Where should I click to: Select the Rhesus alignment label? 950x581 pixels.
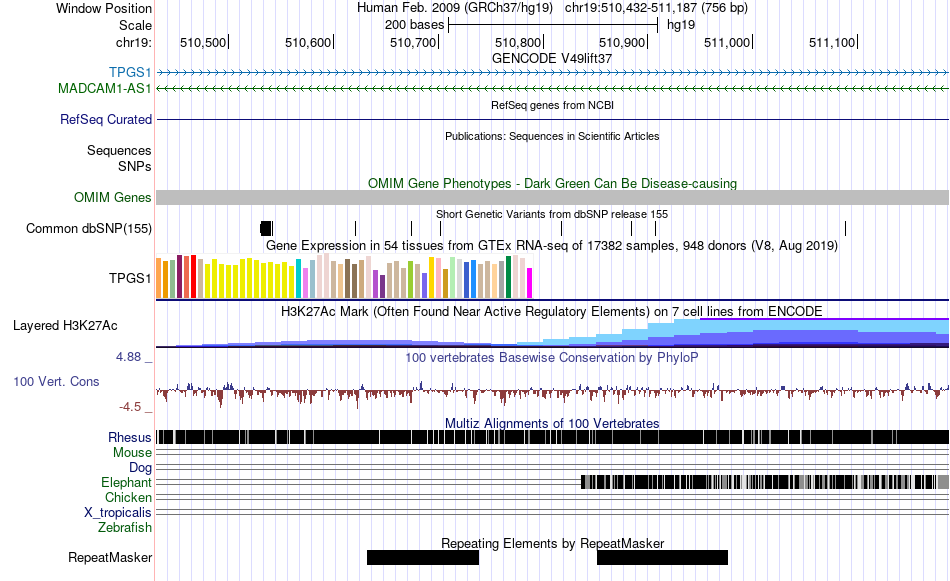click(130, 437)
